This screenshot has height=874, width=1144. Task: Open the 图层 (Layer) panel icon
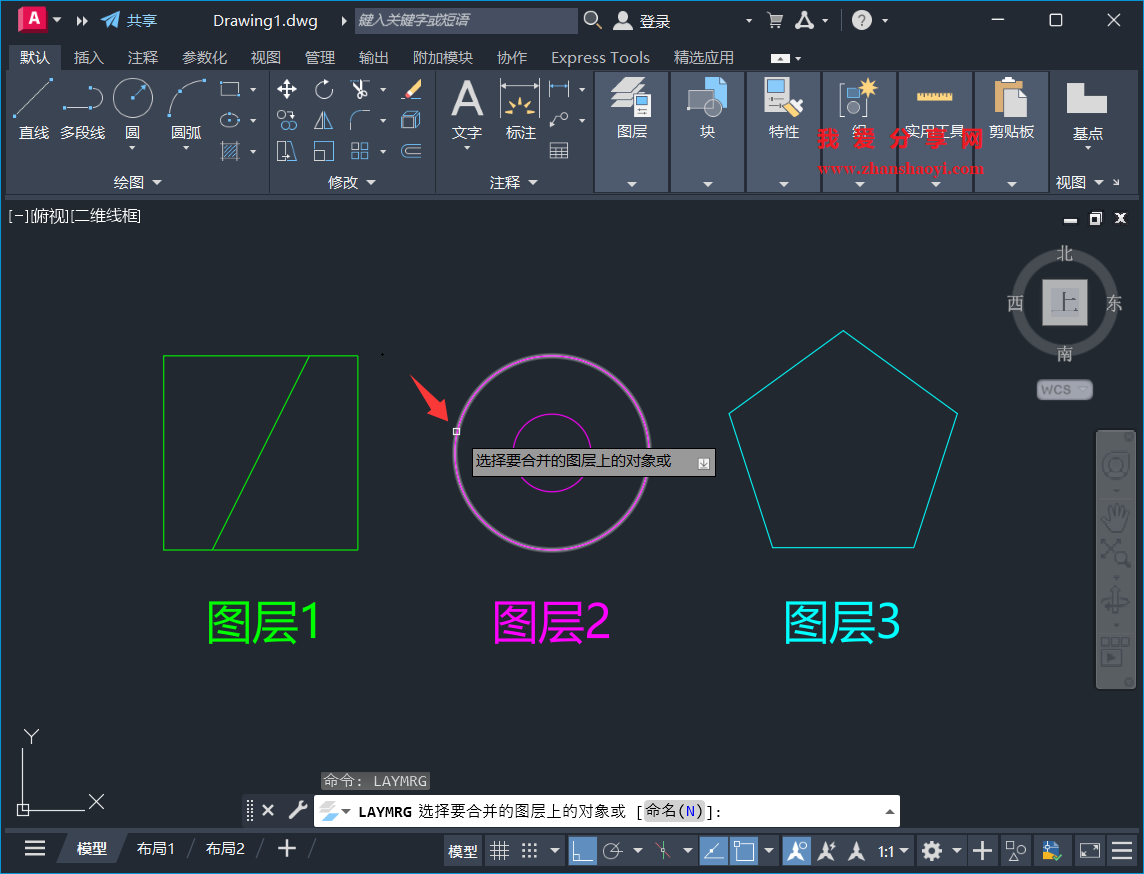[x=632, y=96]
